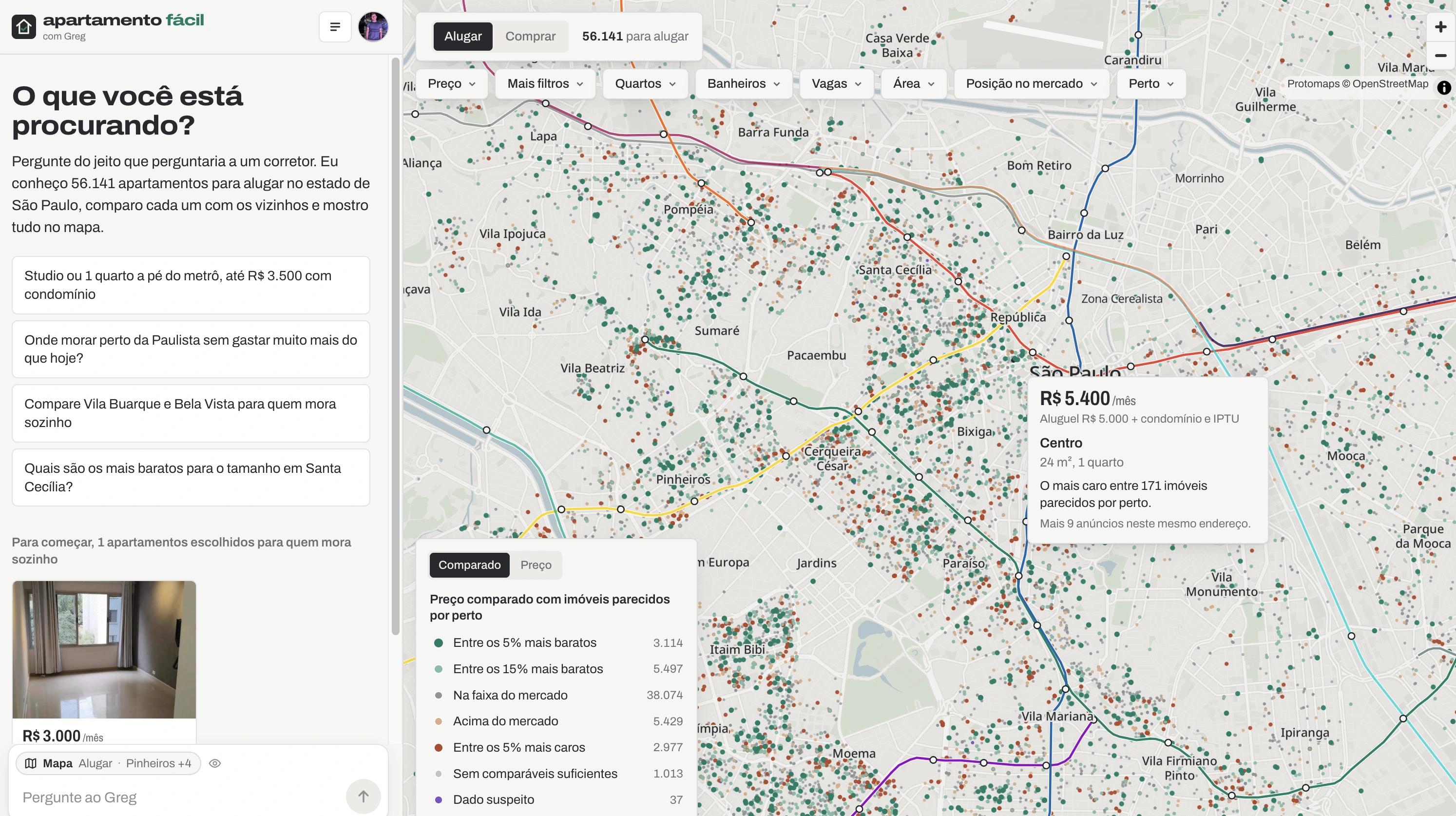Click Mais 9 anúncios neste mesmo endereço text
Image resolution: width=1456 pixels, height=816 pixels.
[1145, 523]
